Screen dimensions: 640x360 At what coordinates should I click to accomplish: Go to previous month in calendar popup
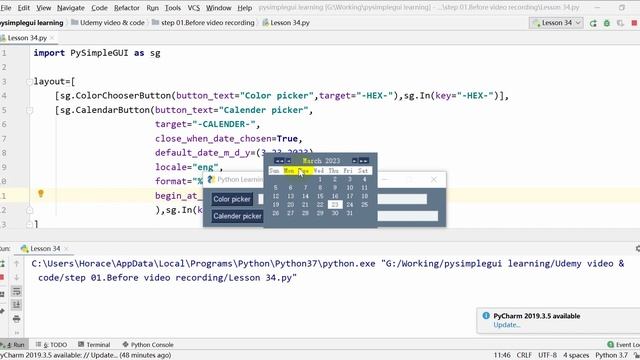[x=288, y=160]
